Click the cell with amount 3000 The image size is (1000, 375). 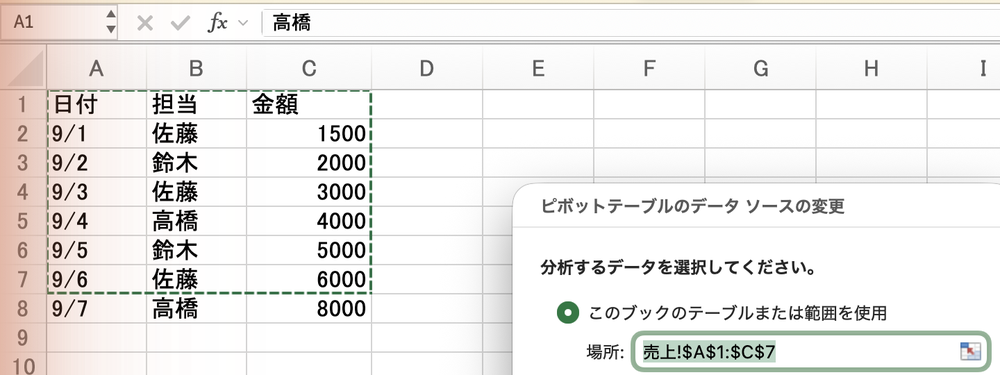[x=309, y=192]
